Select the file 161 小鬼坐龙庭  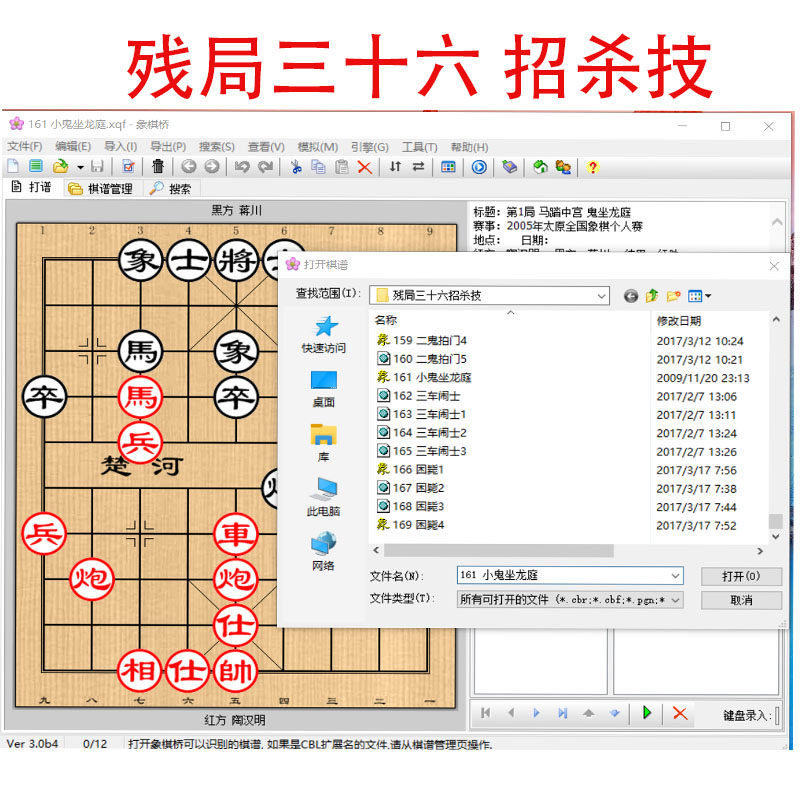click(x=424, y=378)
